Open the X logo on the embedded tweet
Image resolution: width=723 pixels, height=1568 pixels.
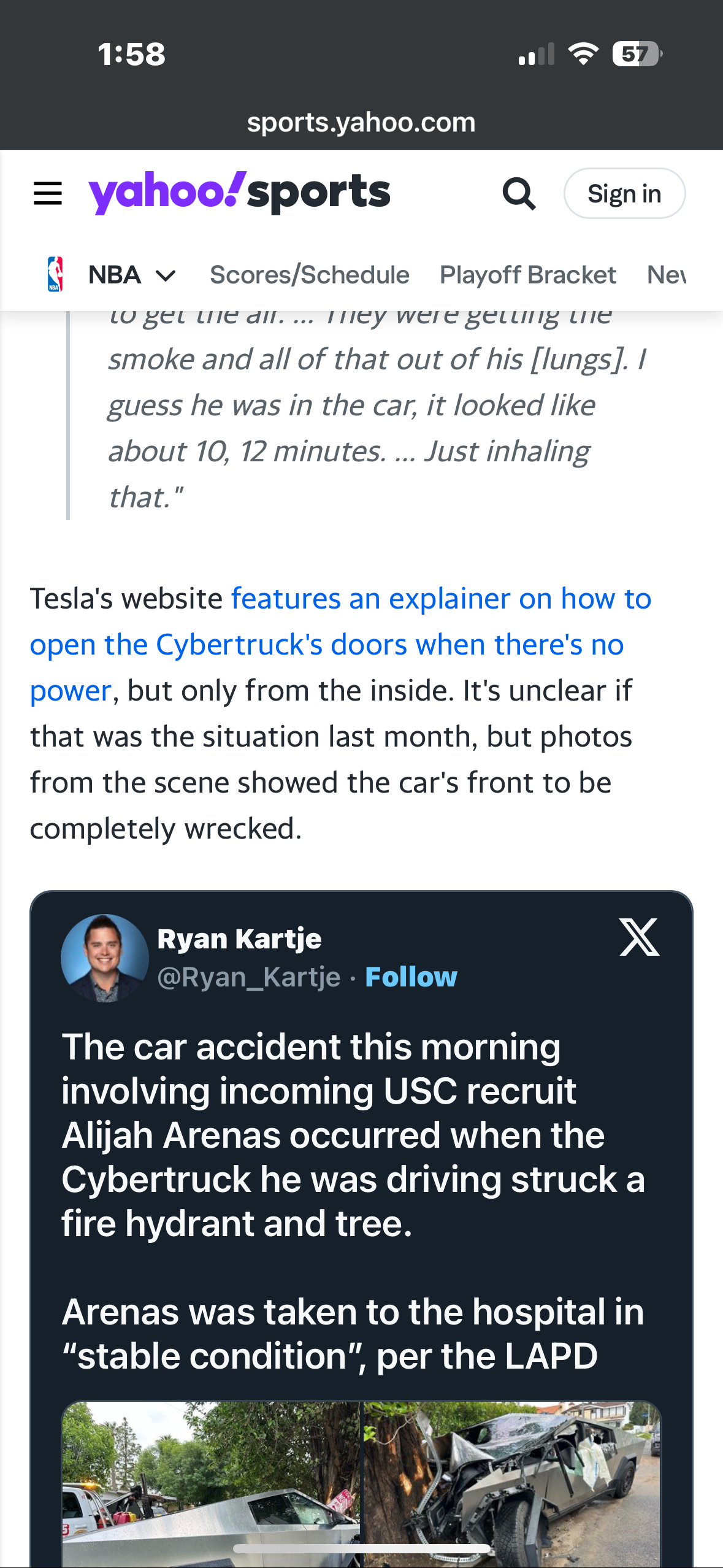pos(639,937)
